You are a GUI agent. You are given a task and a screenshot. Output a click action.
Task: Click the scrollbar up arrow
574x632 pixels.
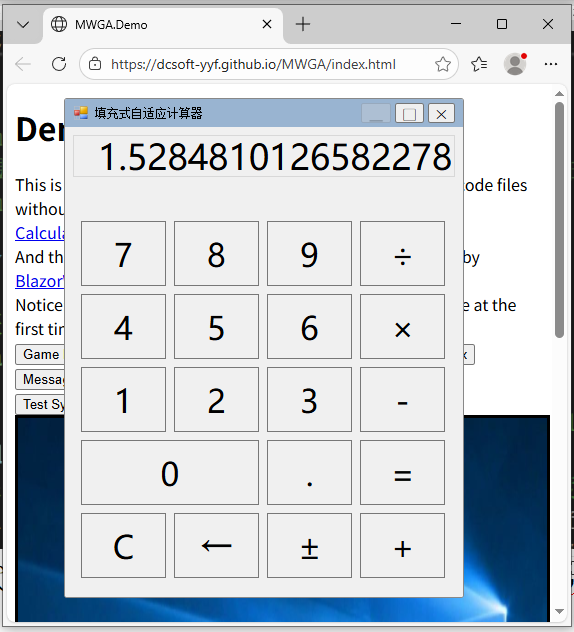click(x=559, y=94)
